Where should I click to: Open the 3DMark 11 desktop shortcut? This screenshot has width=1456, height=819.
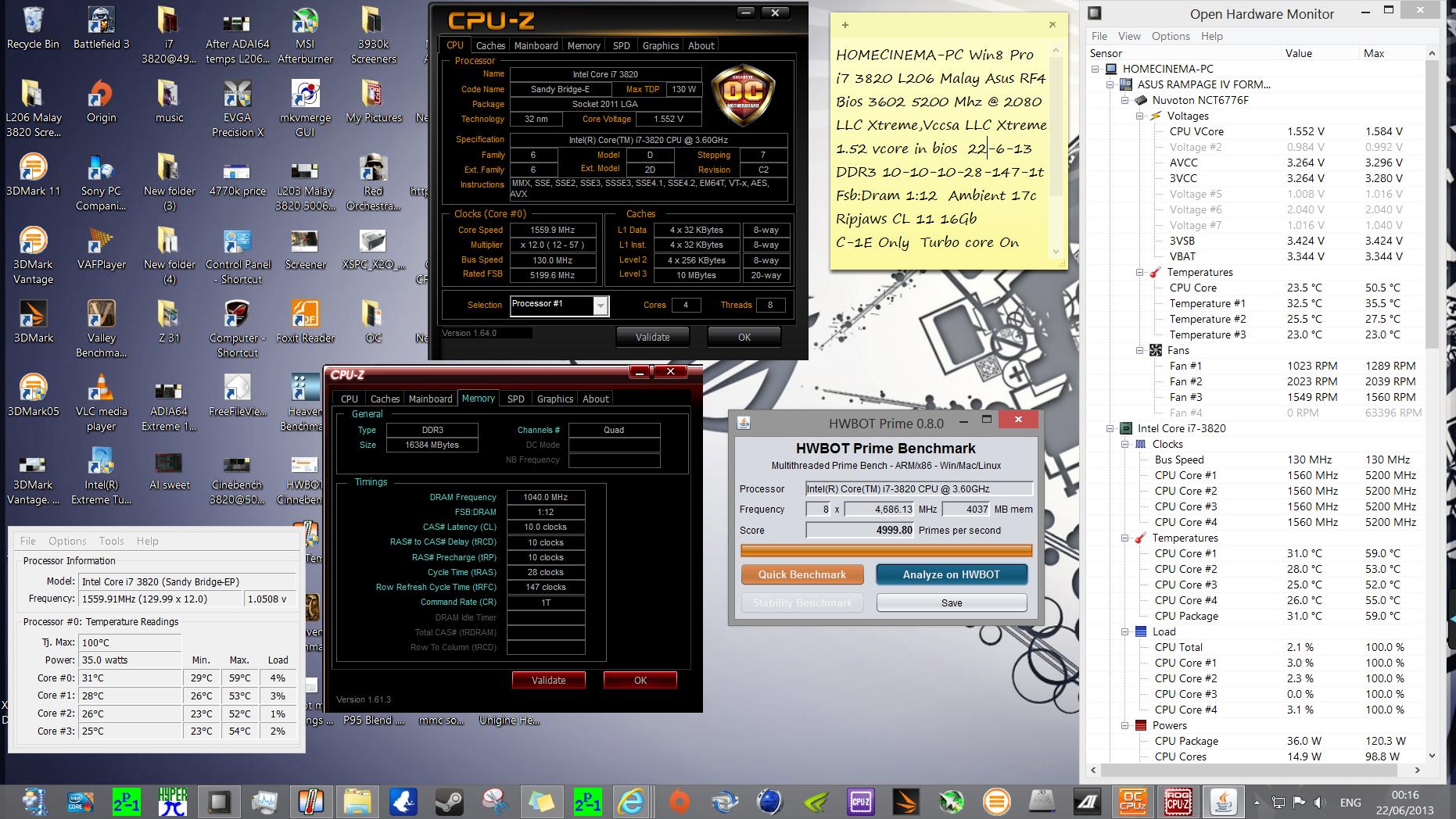pos(33,176)
